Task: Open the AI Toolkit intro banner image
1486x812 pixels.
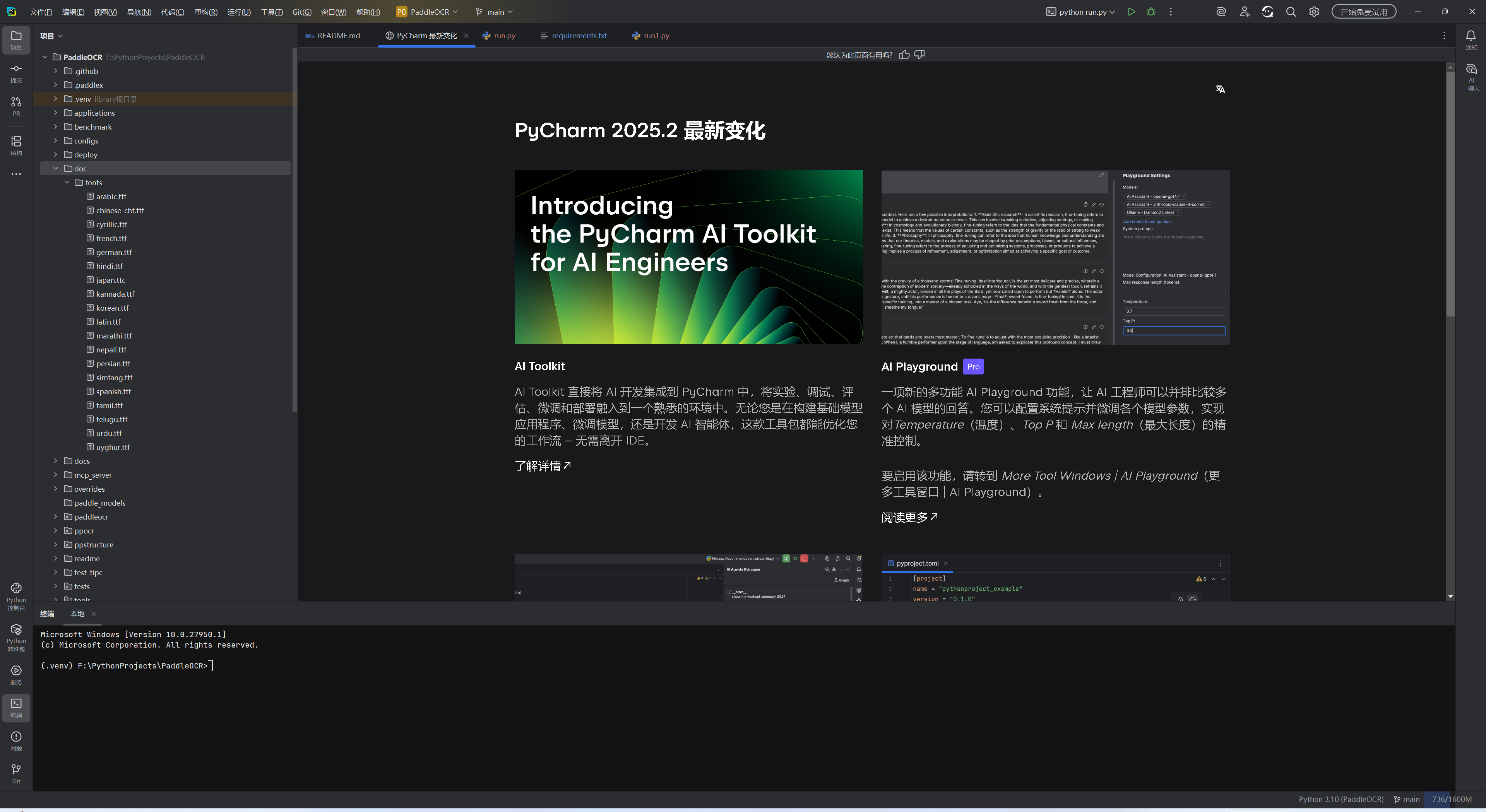Action: point(688,257)
